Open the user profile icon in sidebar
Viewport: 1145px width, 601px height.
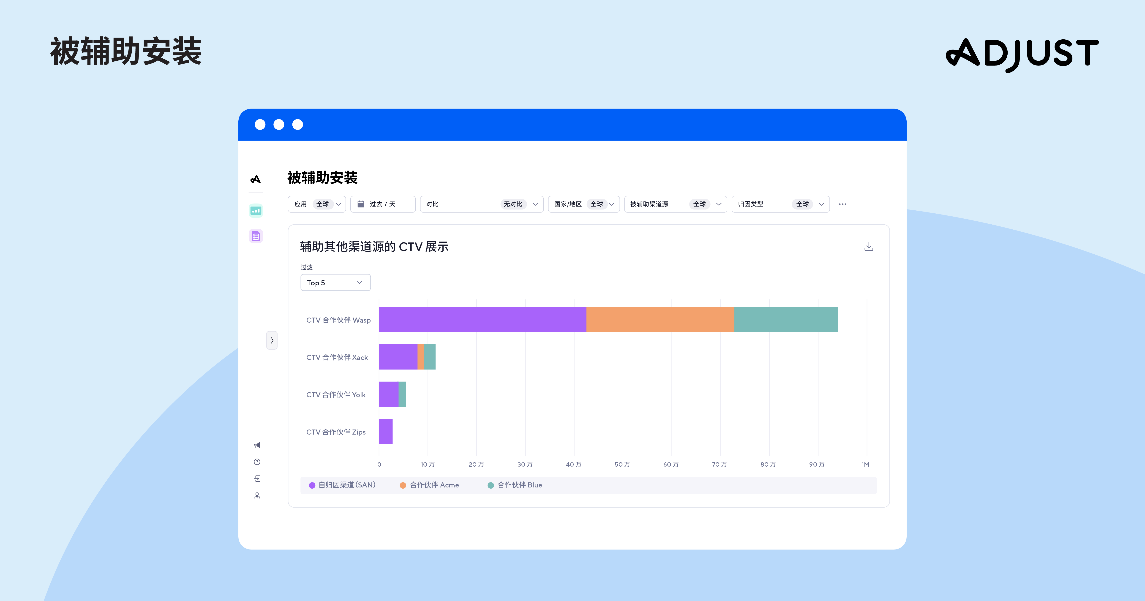257,495
